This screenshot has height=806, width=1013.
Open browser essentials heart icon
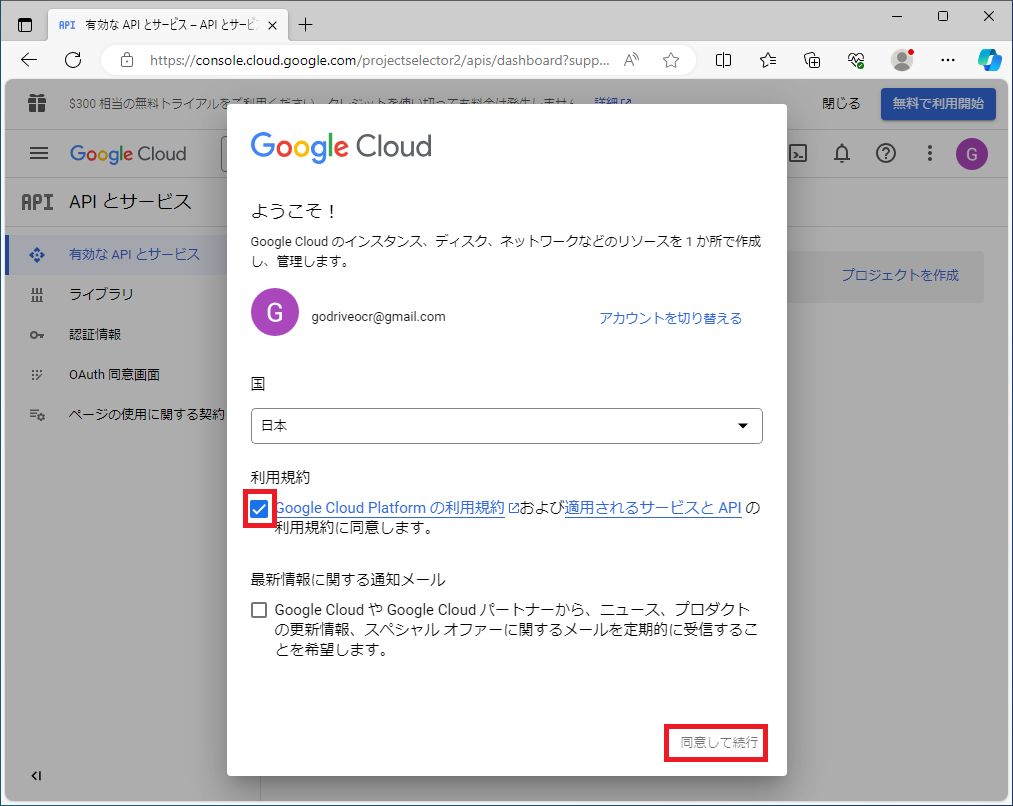click(x=856, y=60)
